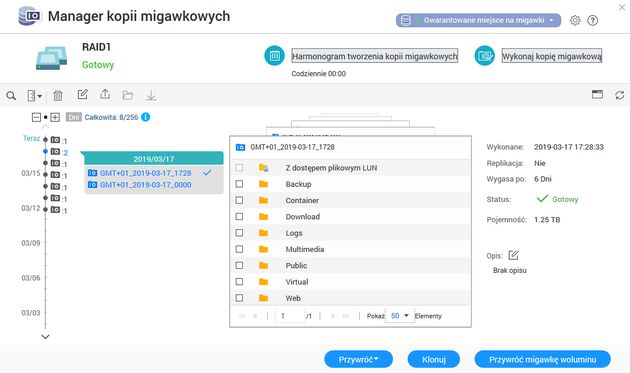The width and height of the screenshot is (630, 373).
Task: Open the search magnifier in toolbar
Action: click(11, 96)
